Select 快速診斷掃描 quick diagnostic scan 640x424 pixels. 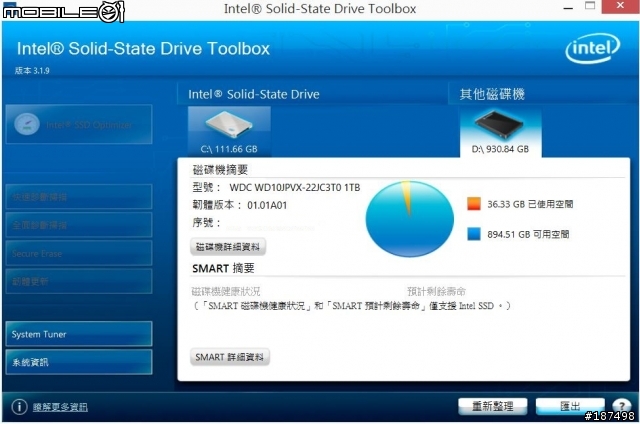[79, 197]
